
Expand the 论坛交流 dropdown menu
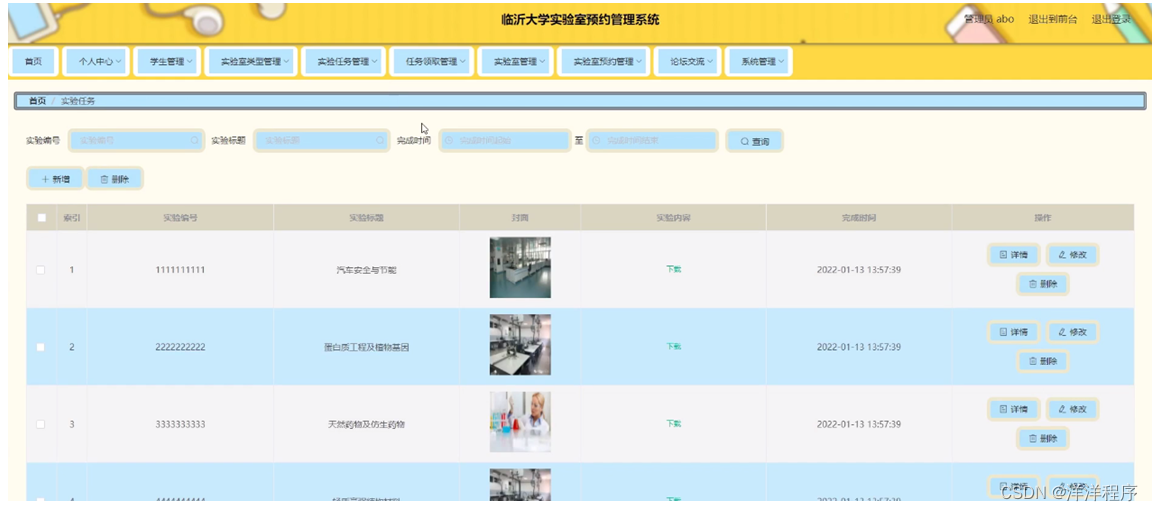[687, 62]
